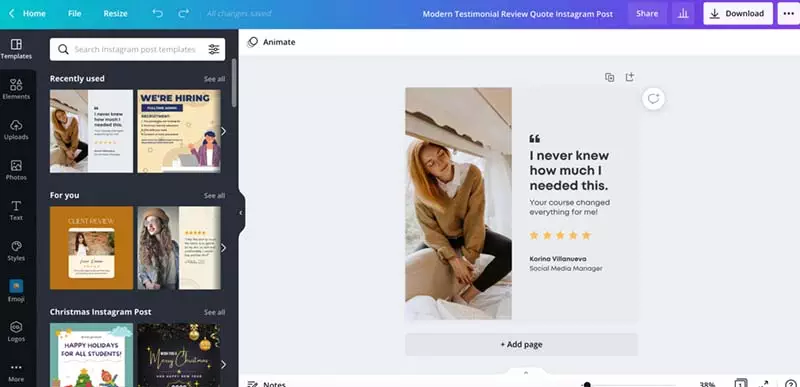Advance Recently used templates with arrow

(x=223, y=132)
